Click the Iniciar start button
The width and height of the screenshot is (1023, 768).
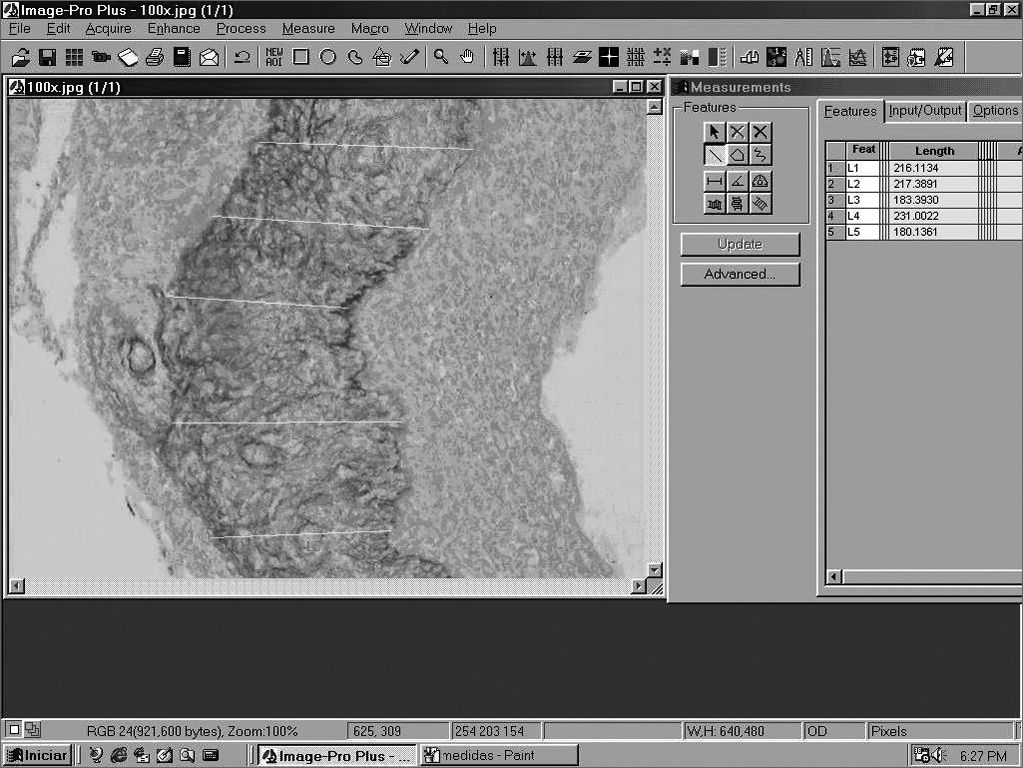[x=37, y=755]
